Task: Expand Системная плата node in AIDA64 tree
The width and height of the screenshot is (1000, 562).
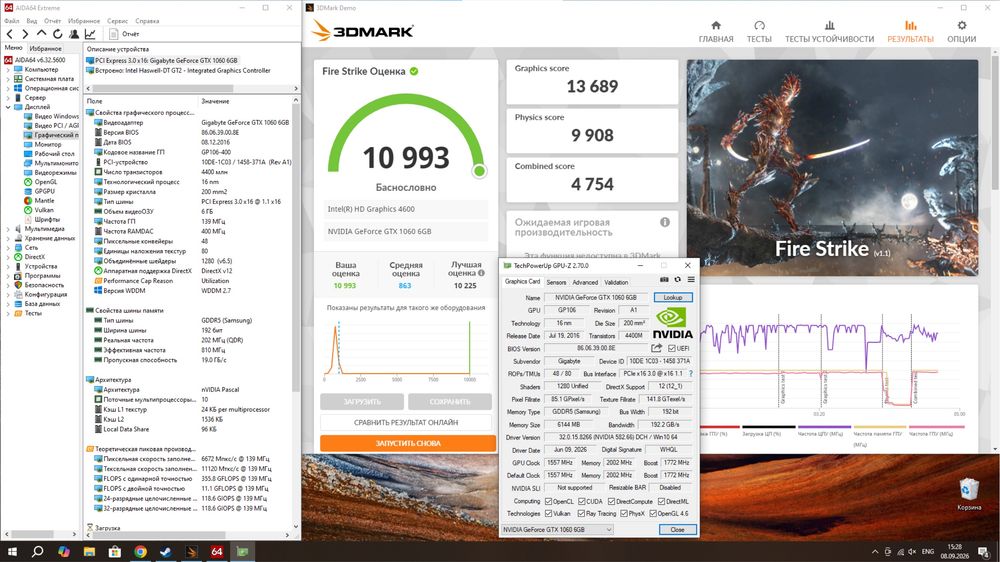Action: point(8,78)
